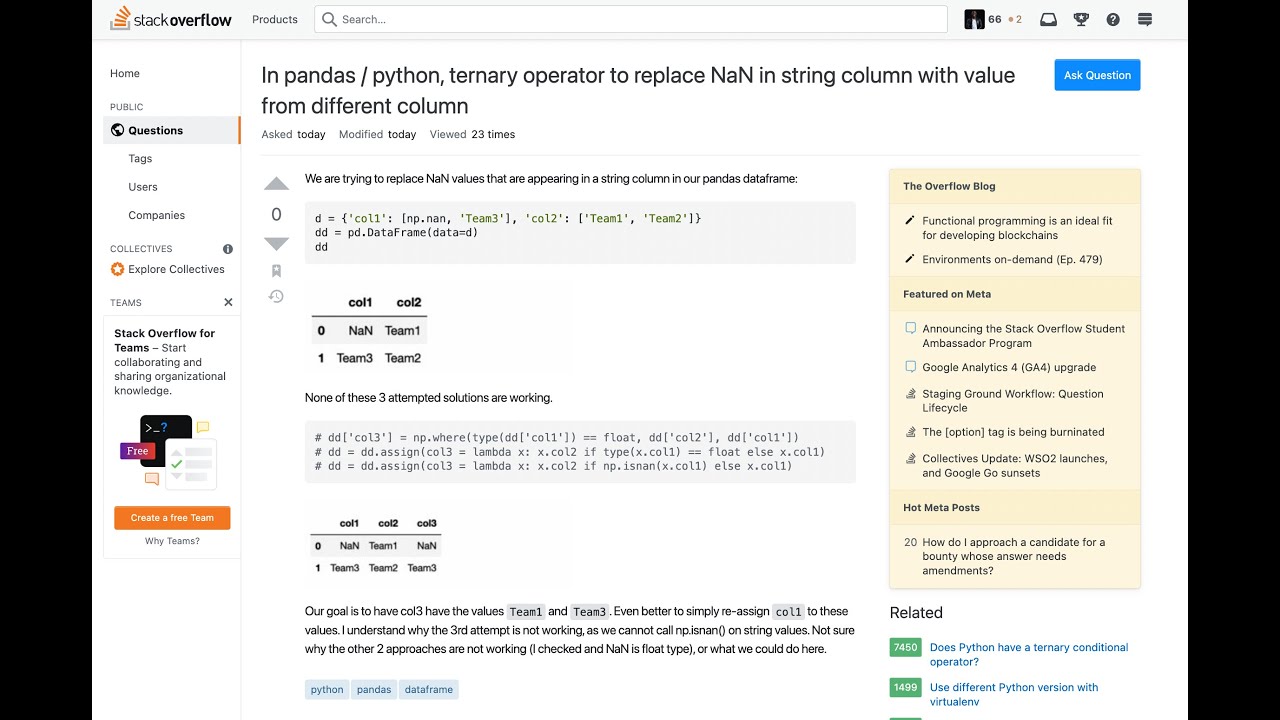
Task: Open Tags in left sidebar
Action: (140, 158)
